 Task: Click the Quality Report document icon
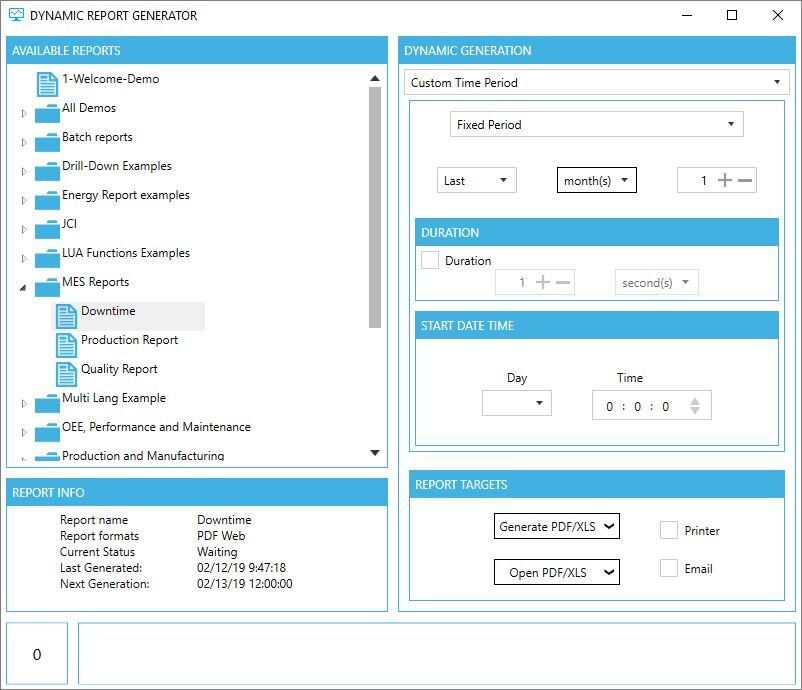click(x=66, y=373)
